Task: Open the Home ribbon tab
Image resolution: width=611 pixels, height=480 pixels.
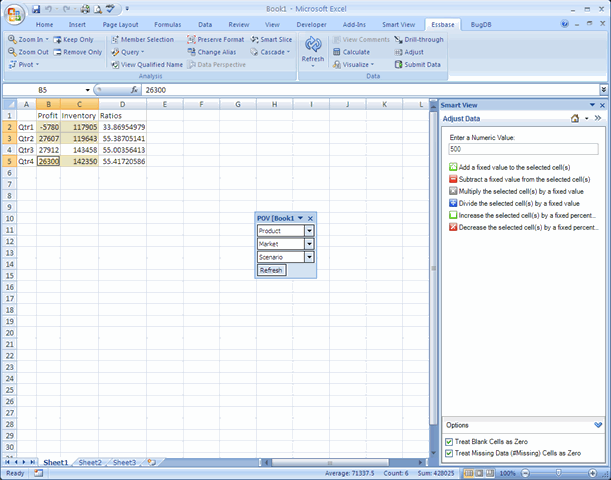Action: coord(44,25)
